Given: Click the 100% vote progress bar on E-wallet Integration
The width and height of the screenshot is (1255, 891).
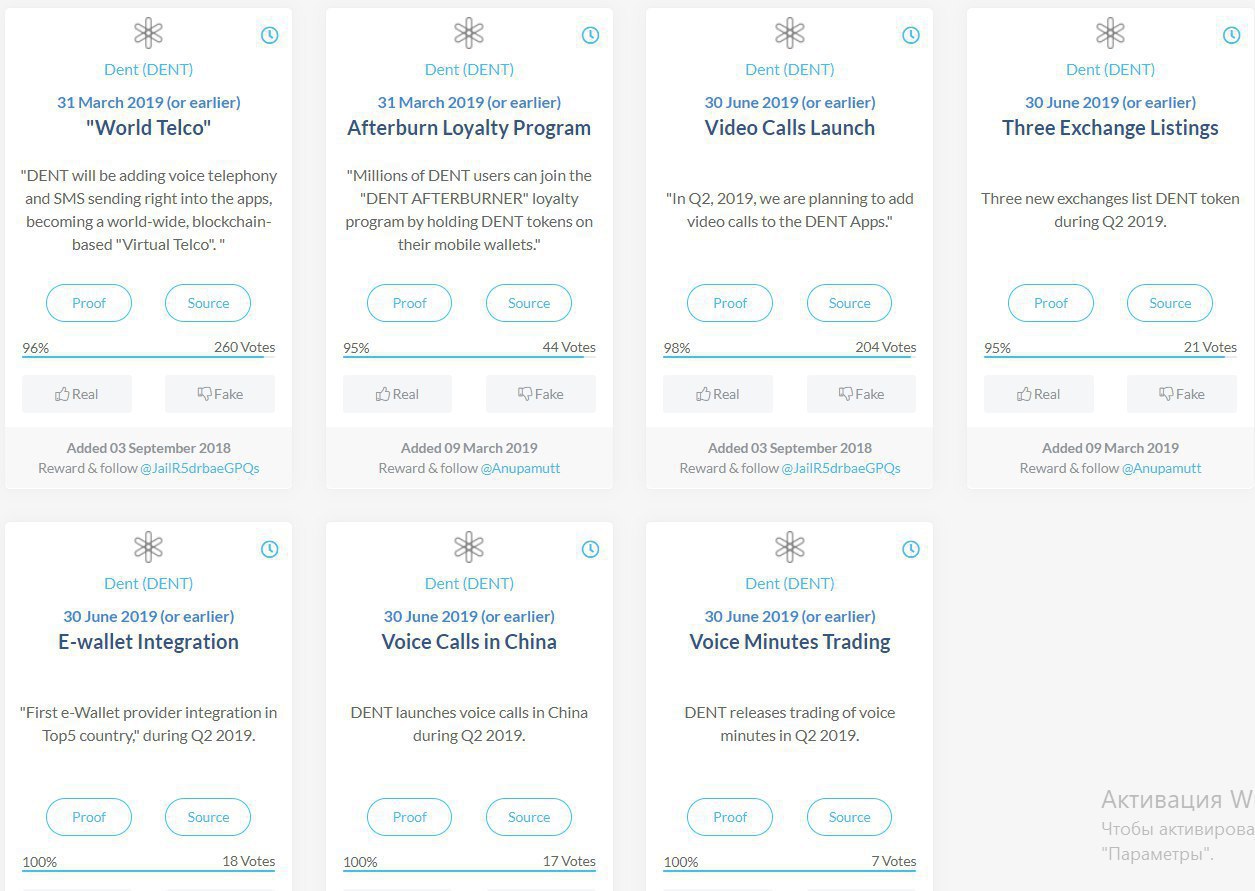Looking at the screenshot, I should point(148,871).
